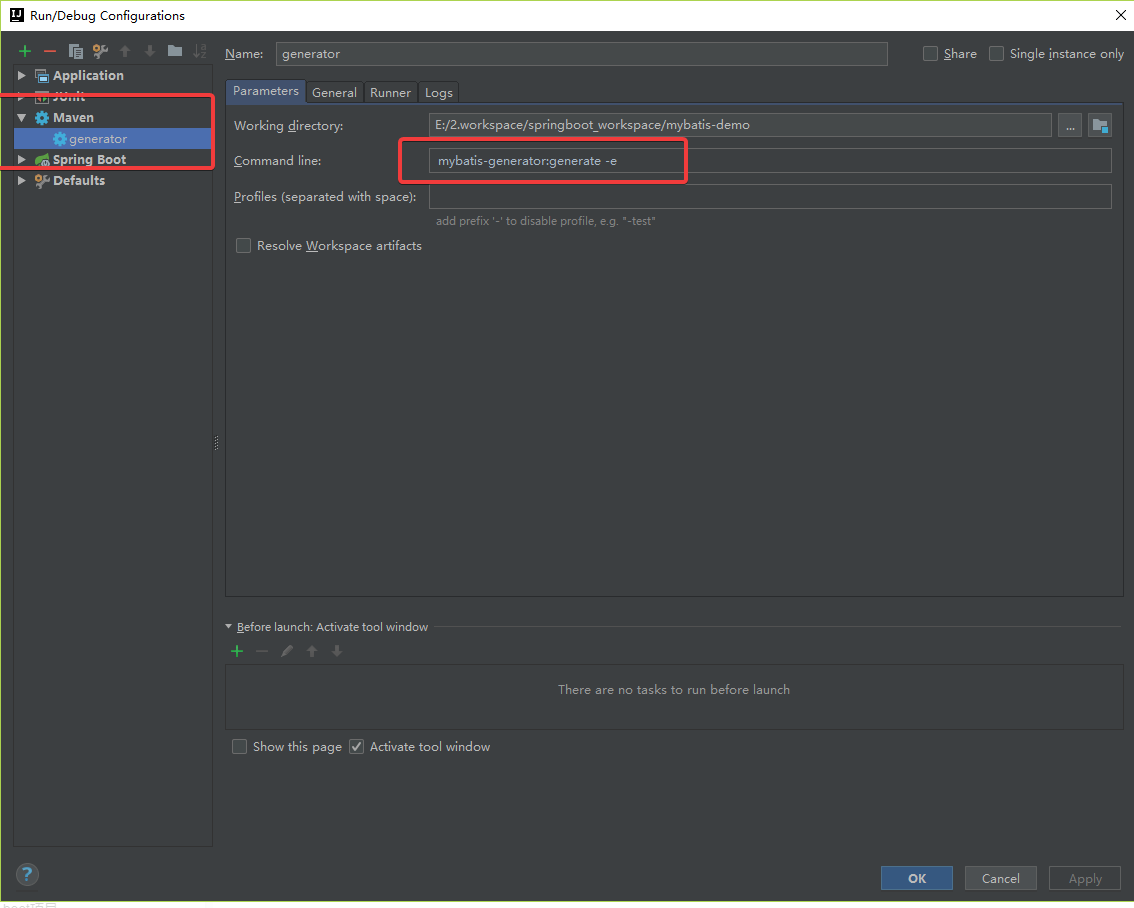
Task: Click the Working directory field
Action: point(740,125)
